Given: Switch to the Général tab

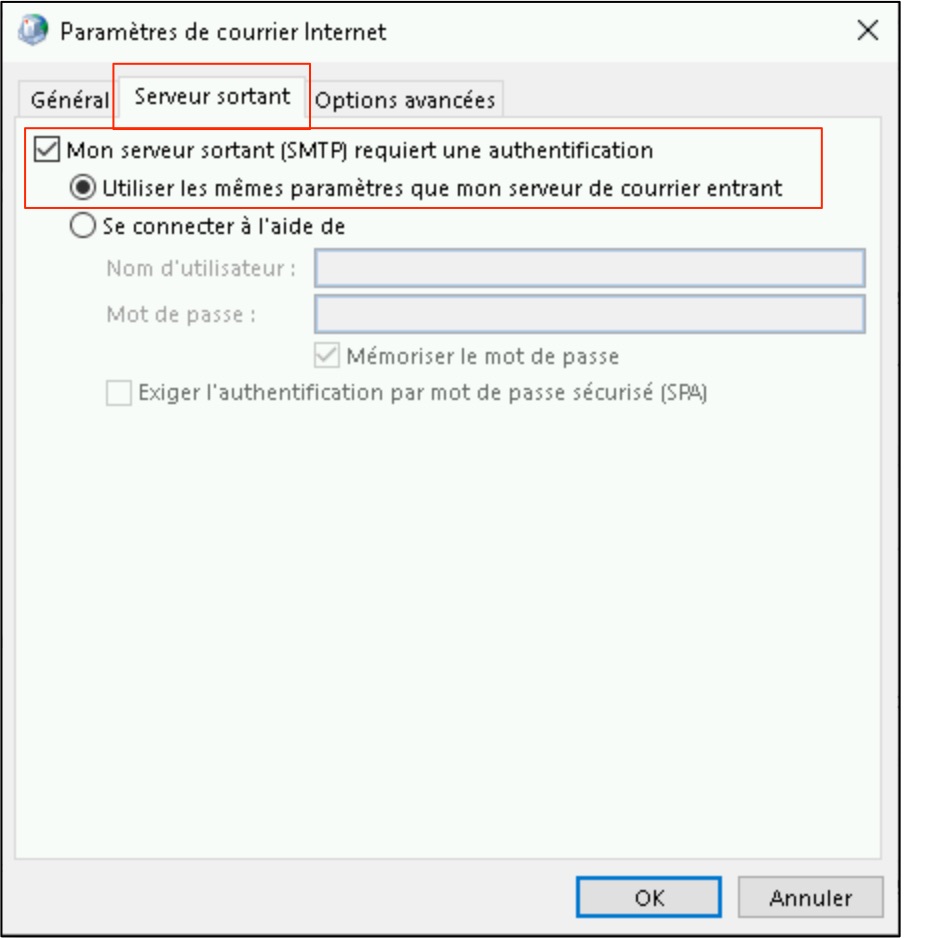Looking at the screenshot, I should tap(69, 100).
